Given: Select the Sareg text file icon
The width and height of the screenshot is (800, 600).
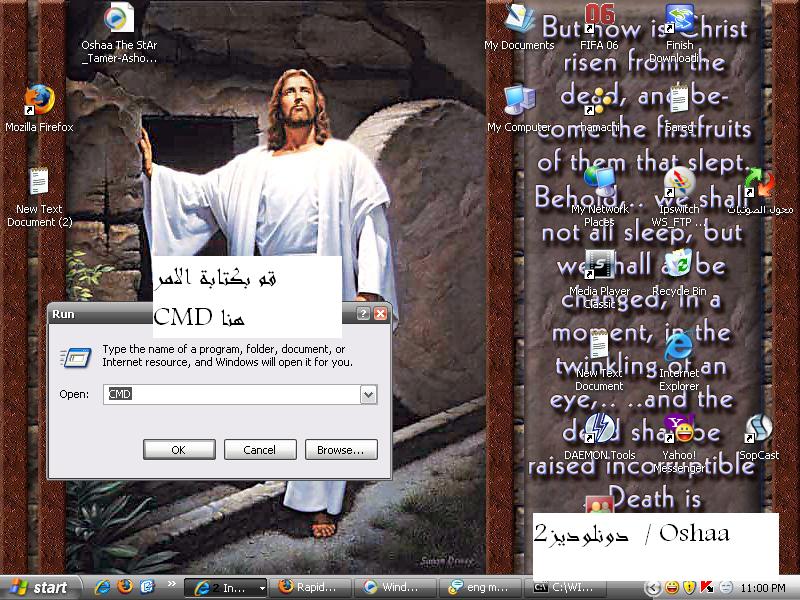Looking at the screenshot, I should [x=680, y=99].
